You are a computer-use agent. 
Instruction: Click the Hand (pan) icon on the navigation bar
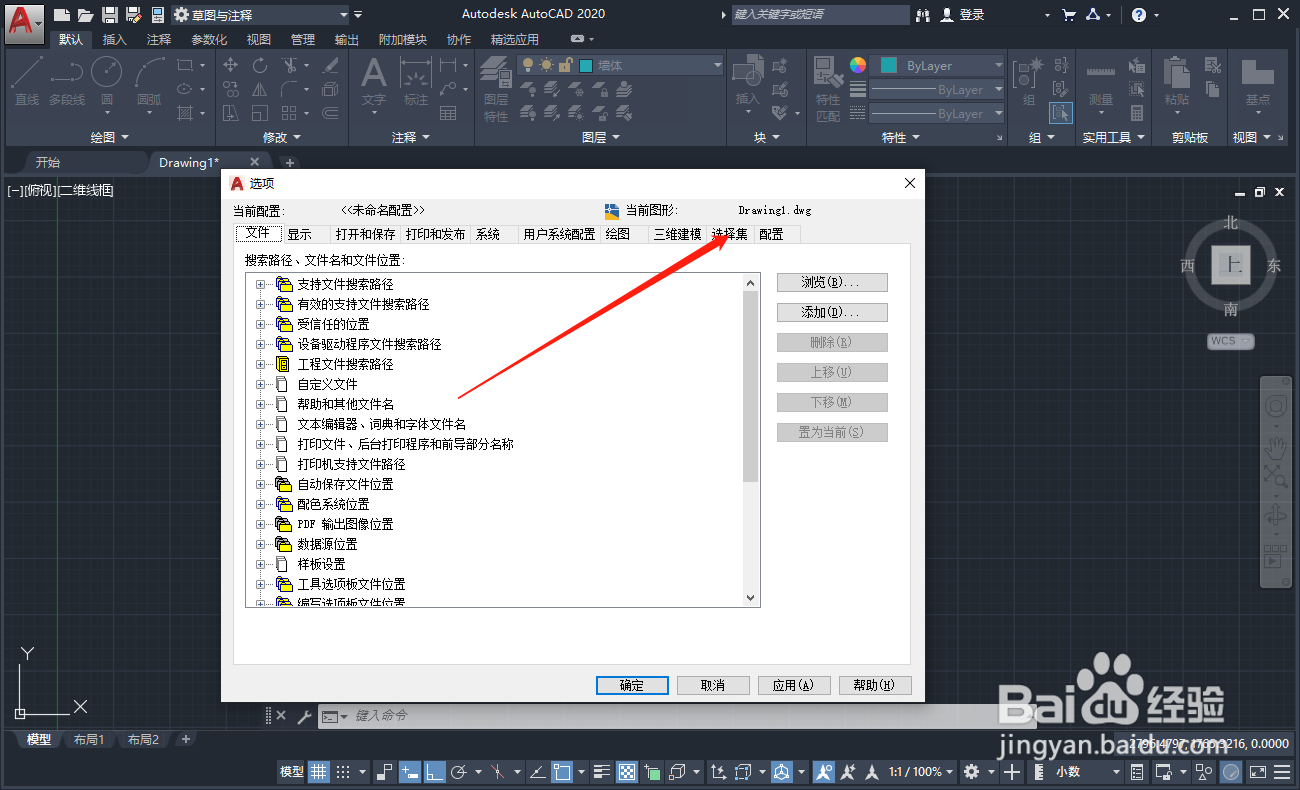(x=1276, y=446)
